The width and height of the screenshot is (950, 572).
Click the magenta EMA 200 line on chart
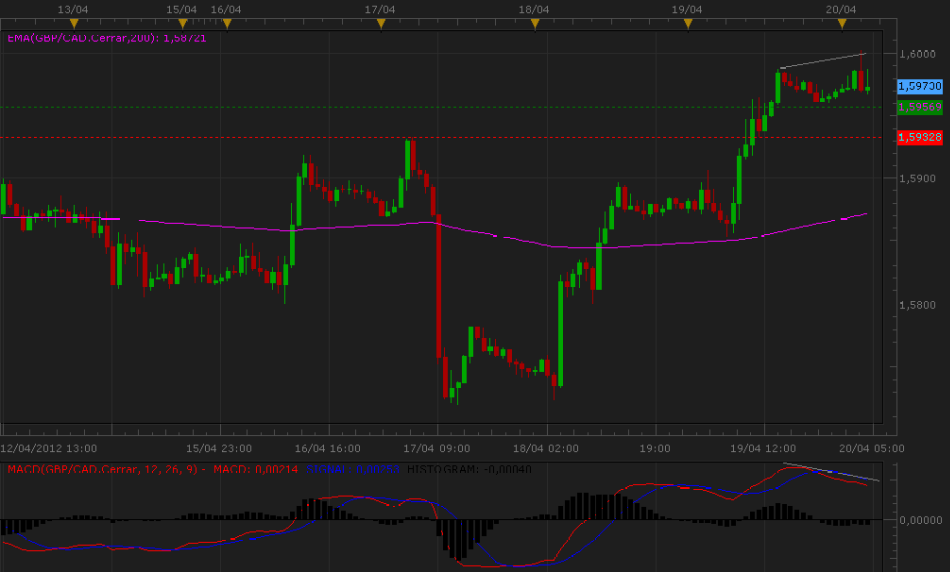pos(350,227)
